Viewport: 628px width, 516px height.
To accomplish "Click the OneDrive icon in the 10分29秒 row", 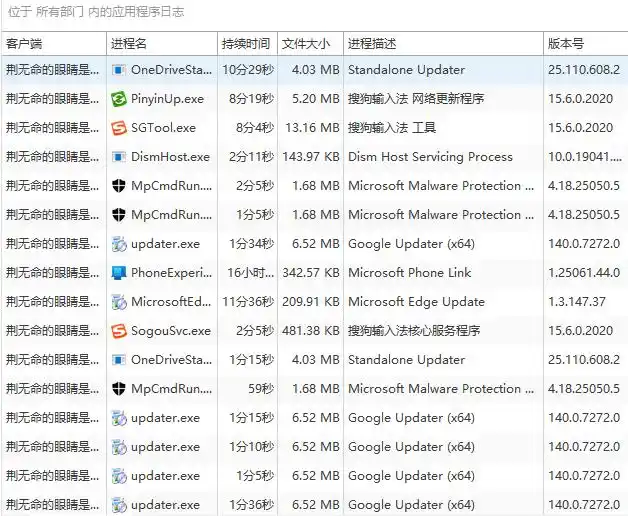I will [119, 70].
